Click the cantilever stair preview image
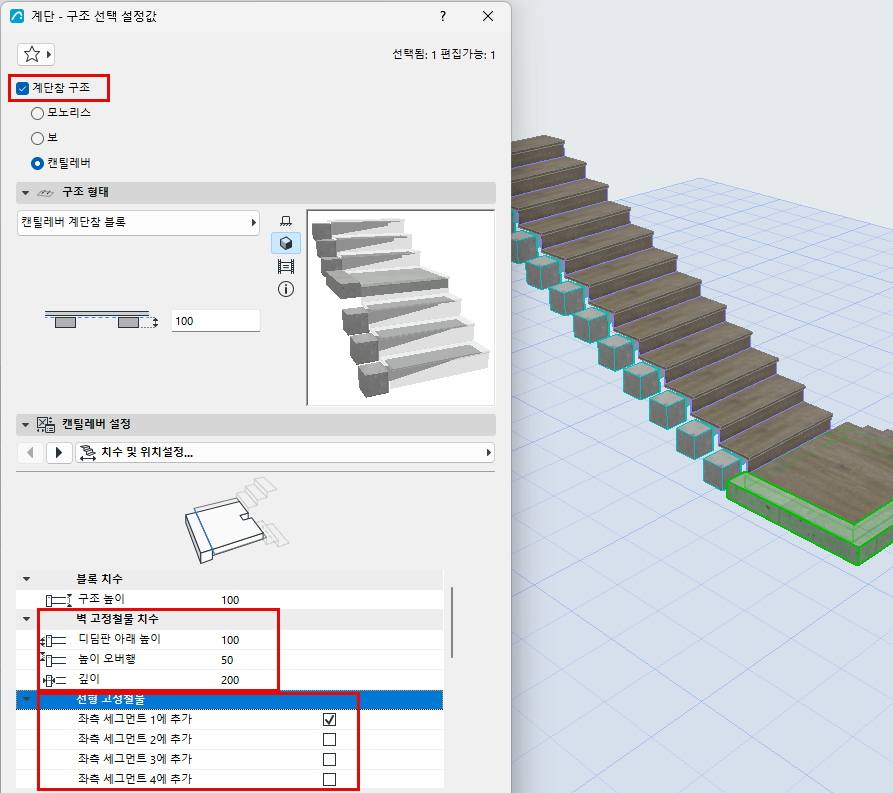Screen dimensions: 893x793 (x=401, y=308)
